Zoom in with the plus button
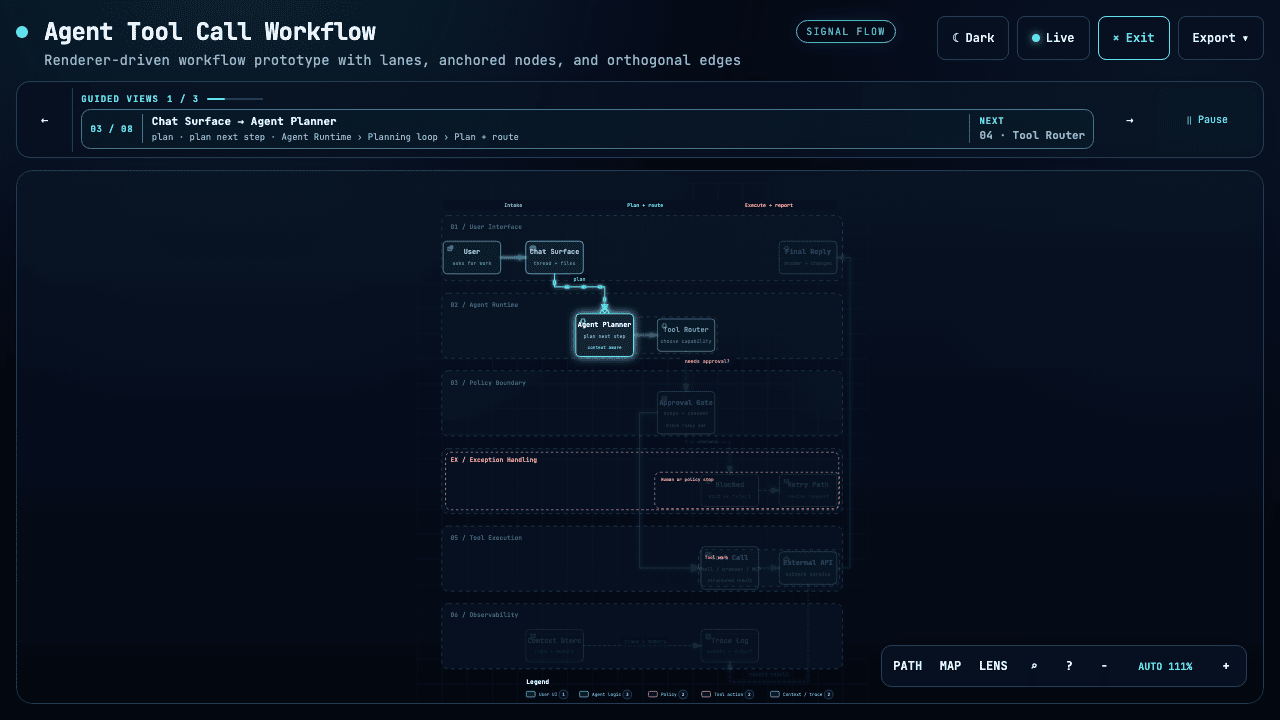 point(1226,666)
